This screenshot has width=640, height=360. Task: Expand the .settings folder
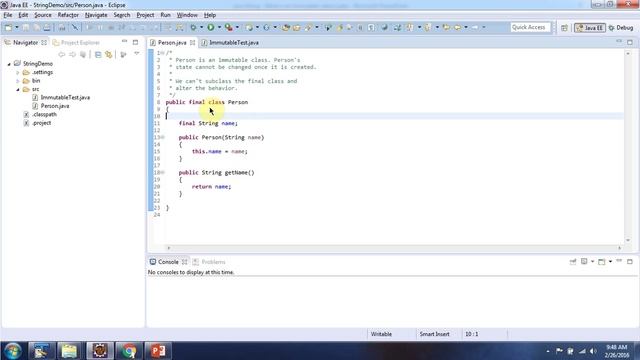click(18, 73)
